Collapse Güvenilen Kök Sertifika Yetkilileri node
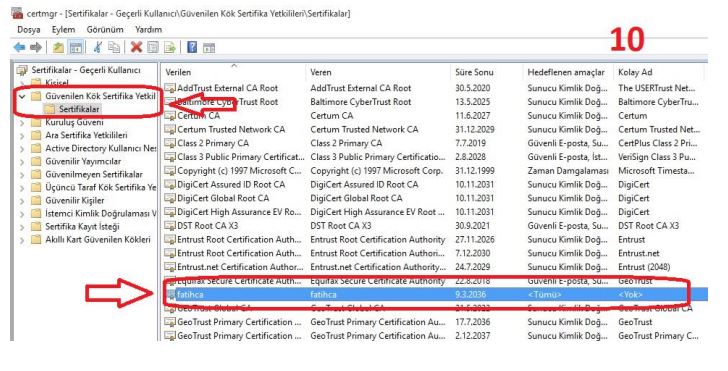The width and height of the screenshot is (728, 371). (x=22, y=97)
